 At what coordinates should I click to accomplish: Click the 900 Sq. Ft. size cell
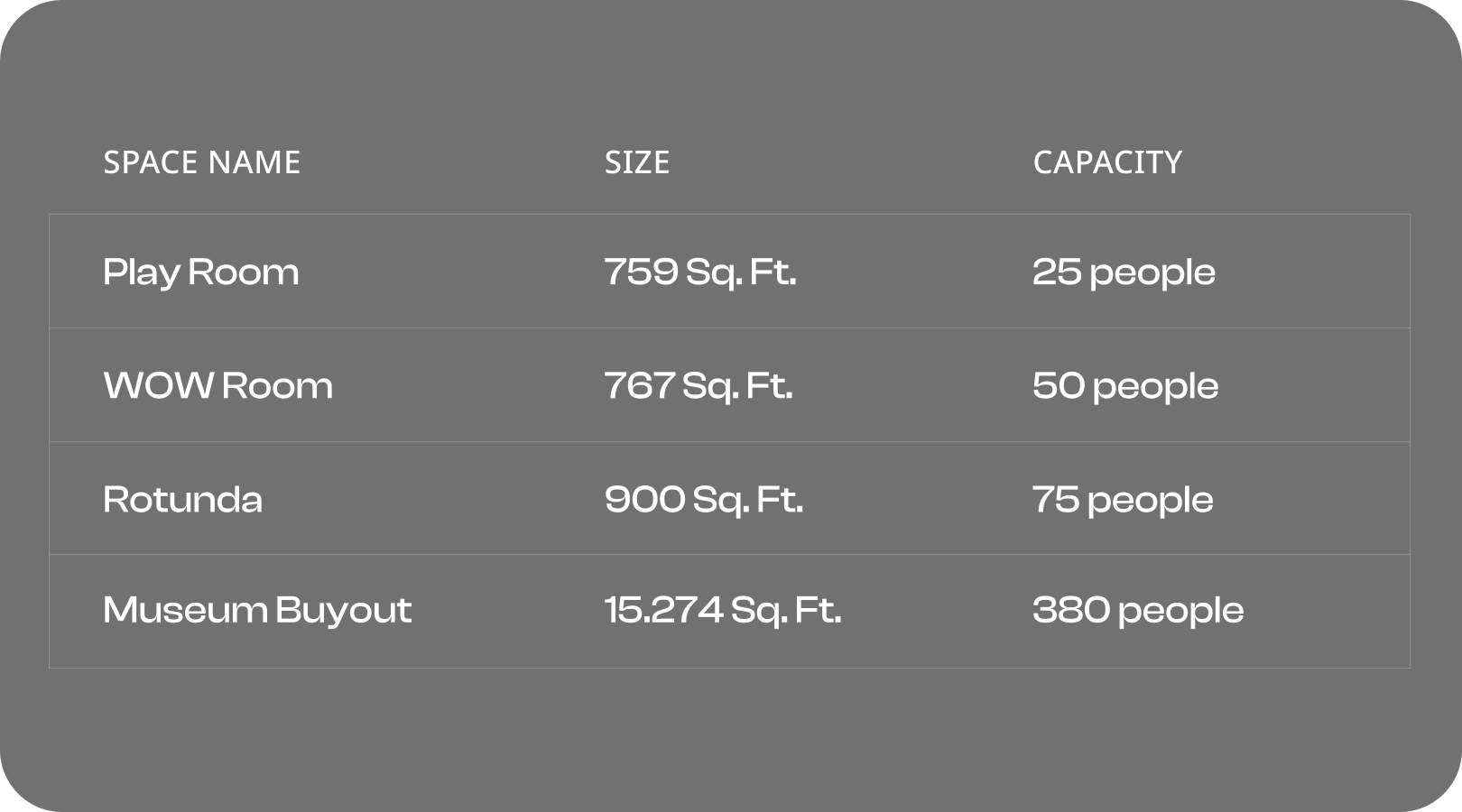coord(703,500)
